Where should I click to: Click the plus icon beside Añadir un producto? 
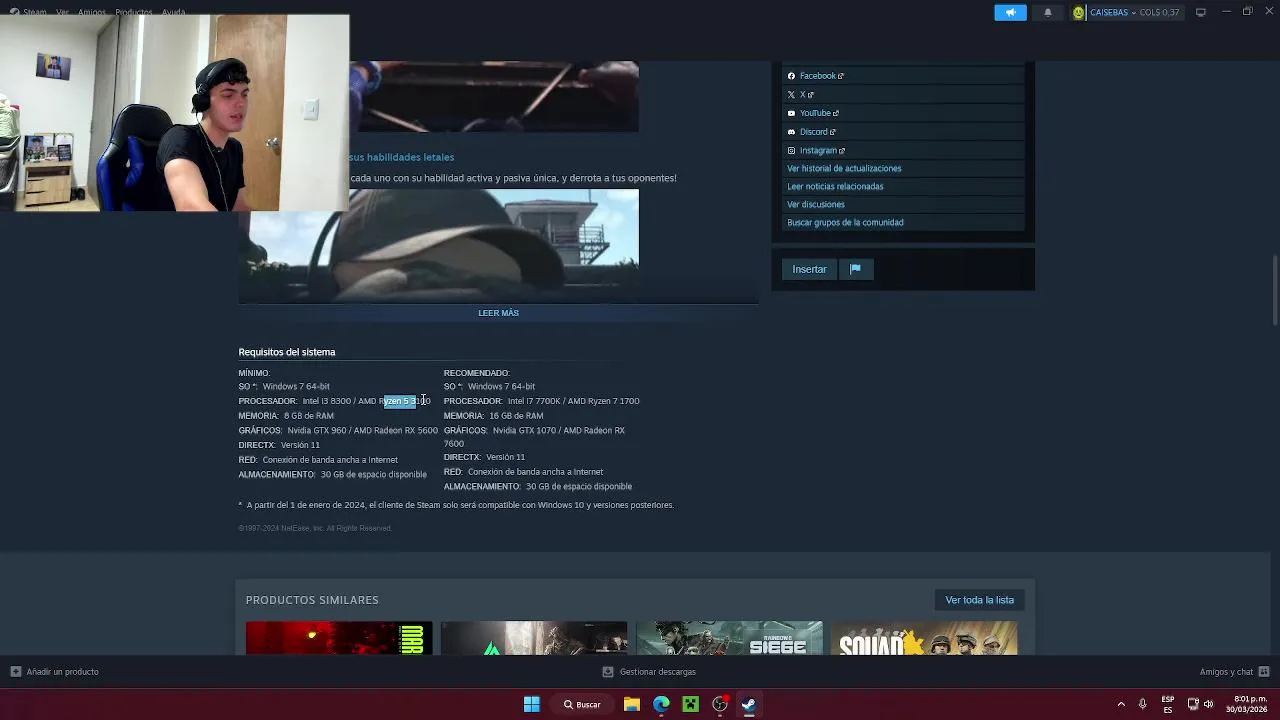[x=15, y=672]
